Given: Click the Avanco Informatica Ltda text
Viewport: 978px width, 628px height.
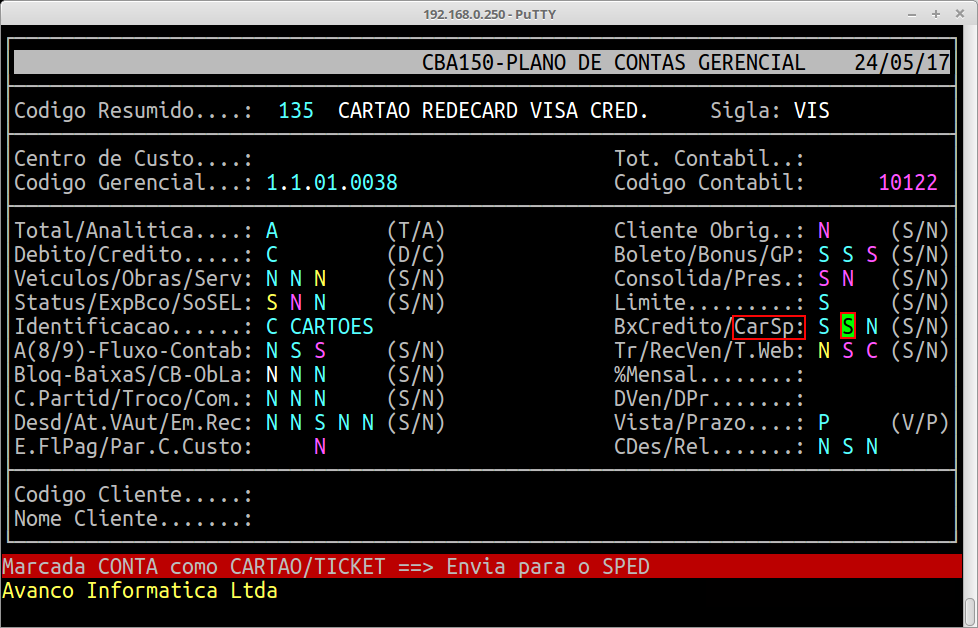Looking at the screenshot, I should point(140,591).
